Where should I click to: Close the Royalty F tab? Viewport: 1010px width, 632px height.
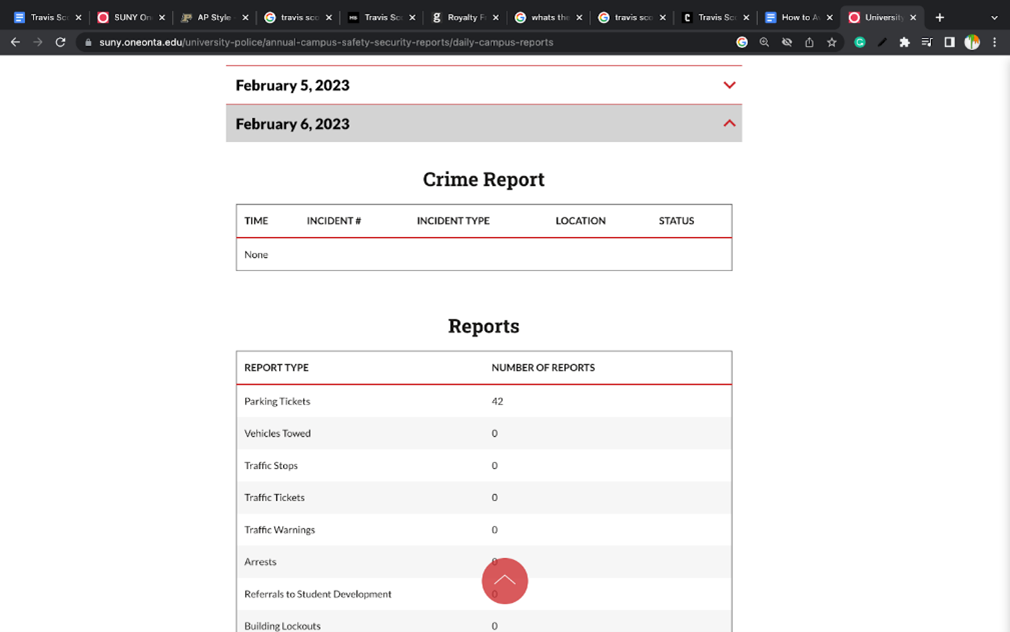point(495,17)
